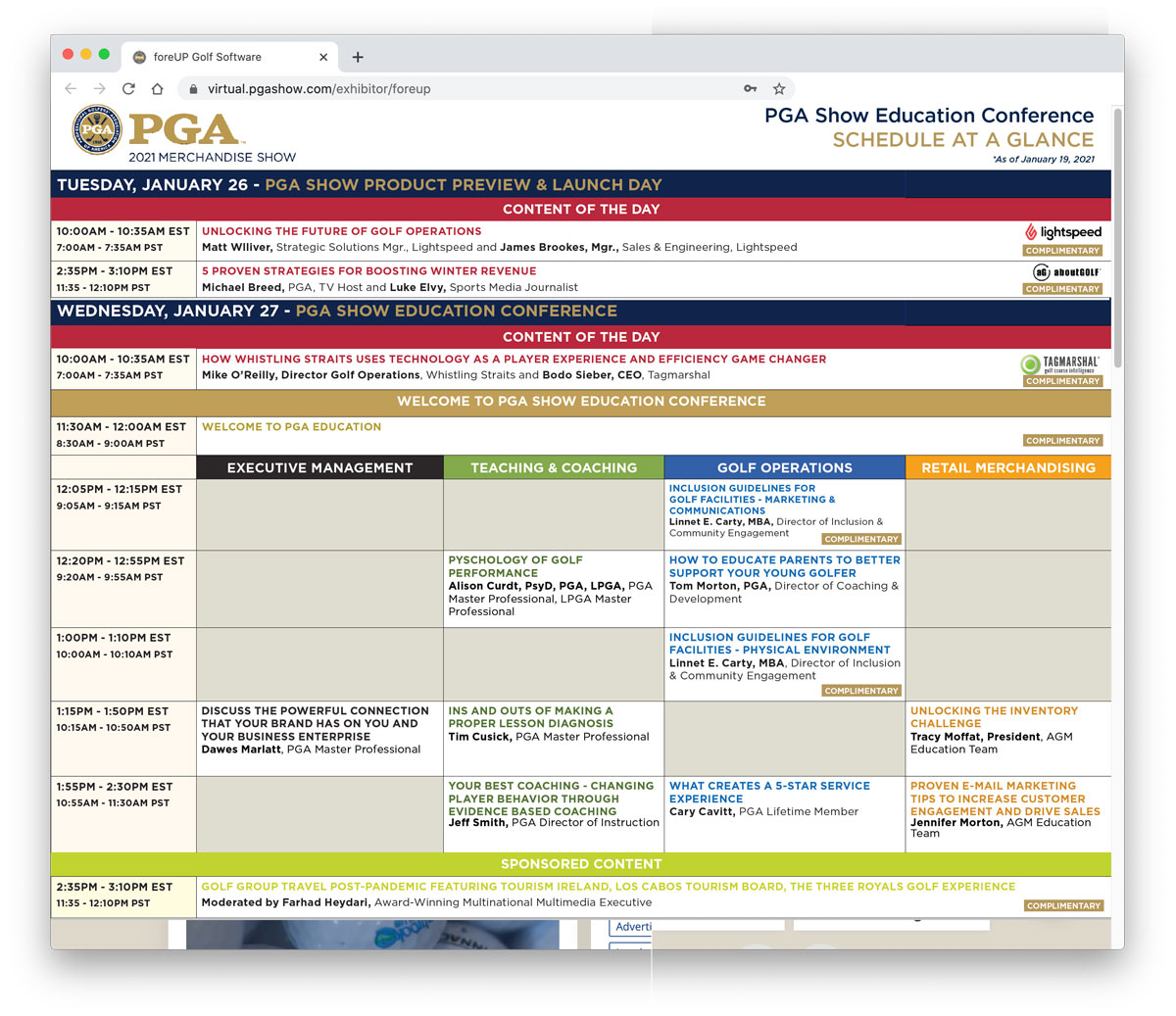Viewport: 1176px width, 1016px height.
Task: Go forward with the browser forward arrow
Action: (x=99, y=88)
